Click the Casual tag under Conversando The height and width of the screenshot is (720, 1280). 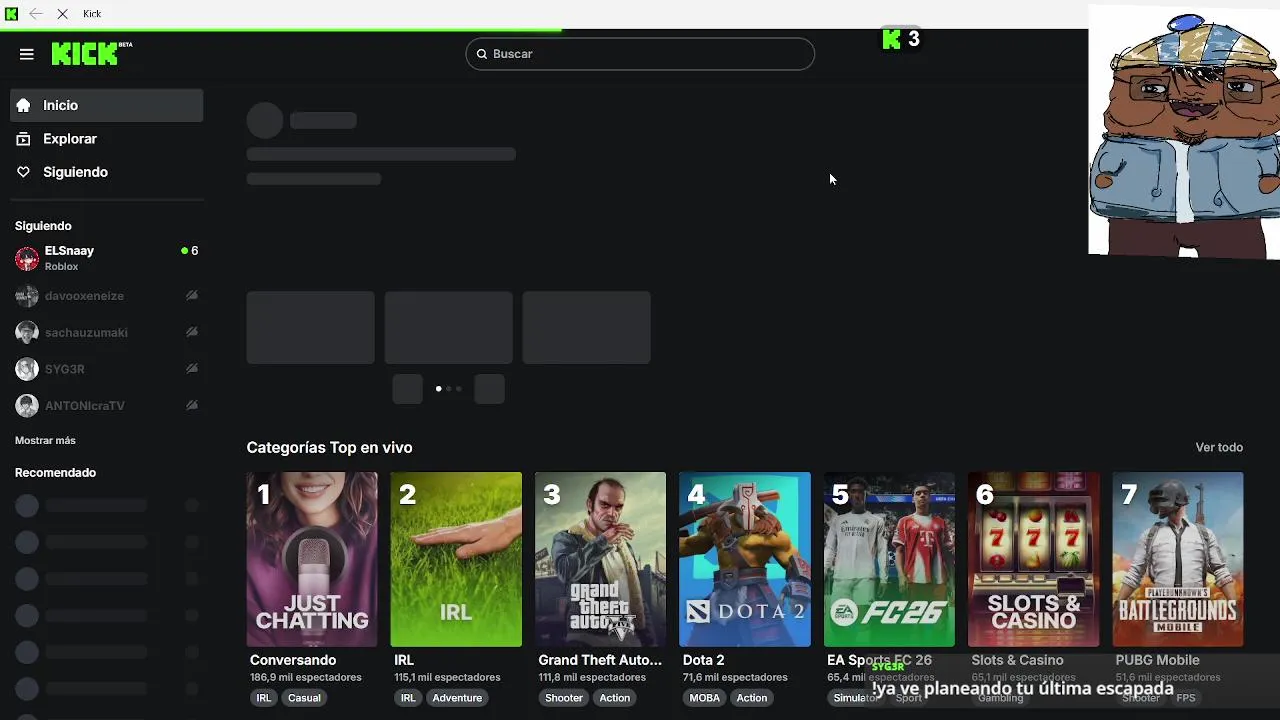[304, 698]
